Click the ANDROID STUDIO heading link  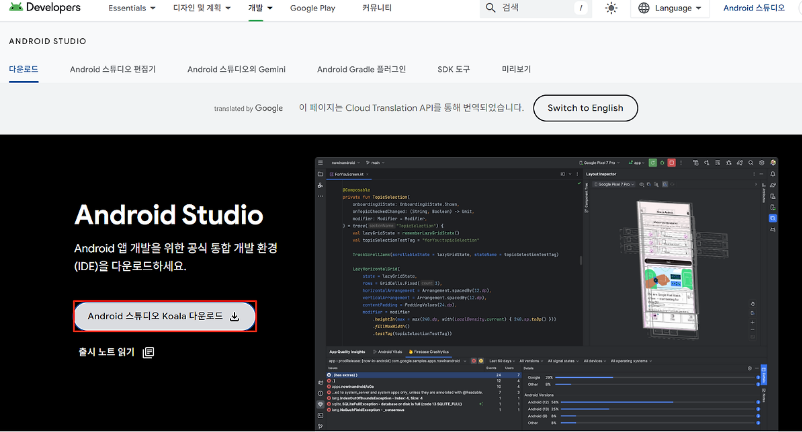[x=48, y=41]
